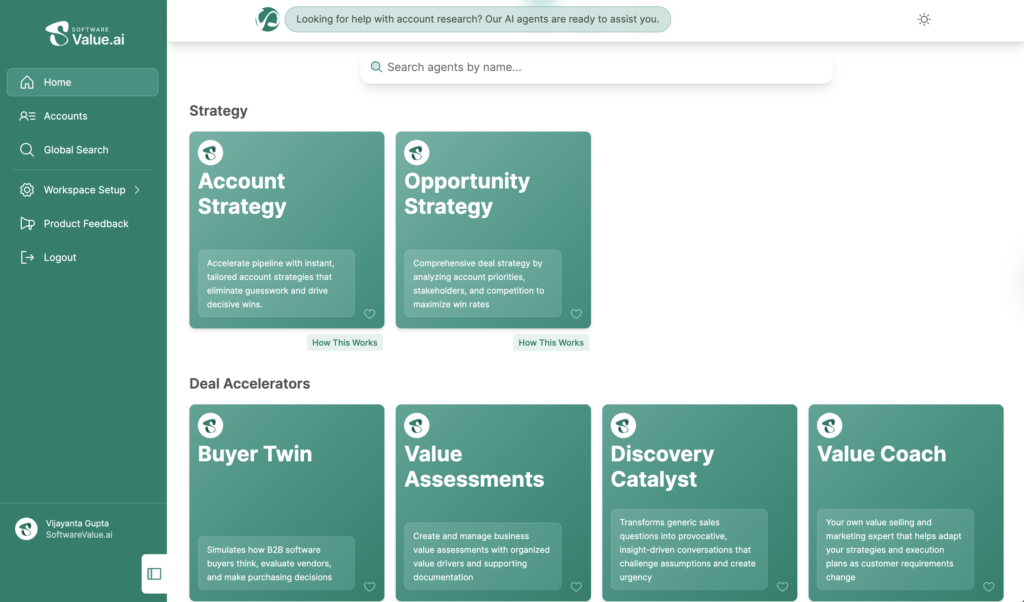The width and height of the screenshot is (1024, 602).
Task: Click the Workspace Setup gear icon
Action: click(x=27, y=190)
